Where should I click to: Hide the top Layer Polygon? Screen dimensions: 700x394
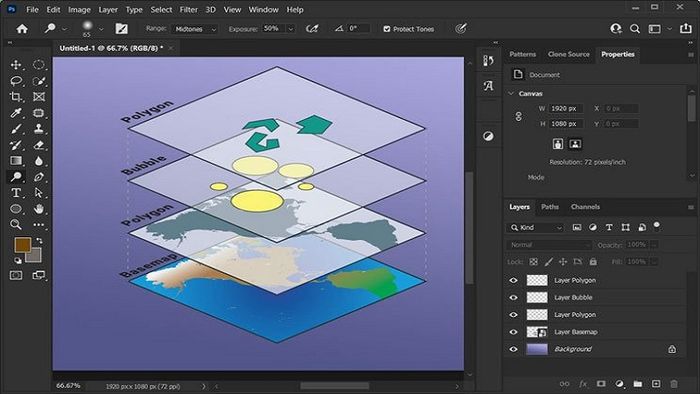(x=513, y=280)
